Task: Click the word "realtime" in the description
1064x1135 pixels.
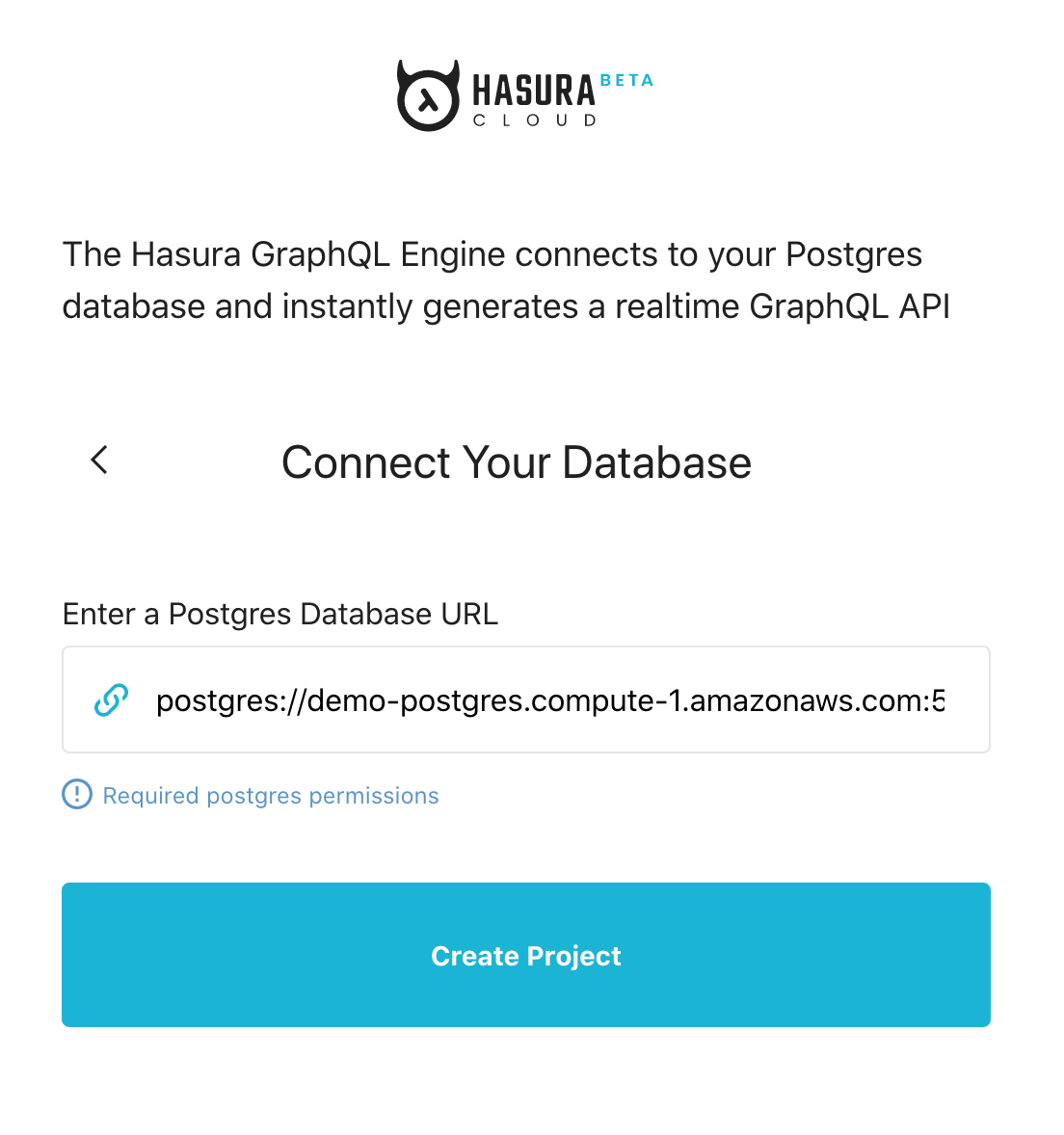Action: 678,306
